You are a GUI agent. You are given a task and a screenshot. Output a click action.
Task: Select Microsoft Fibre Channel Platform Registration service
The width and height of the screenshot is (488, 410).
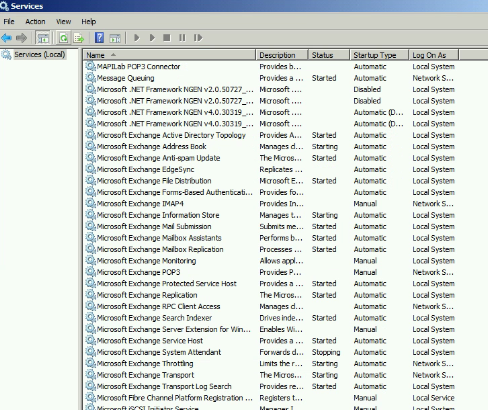point(175,397)
